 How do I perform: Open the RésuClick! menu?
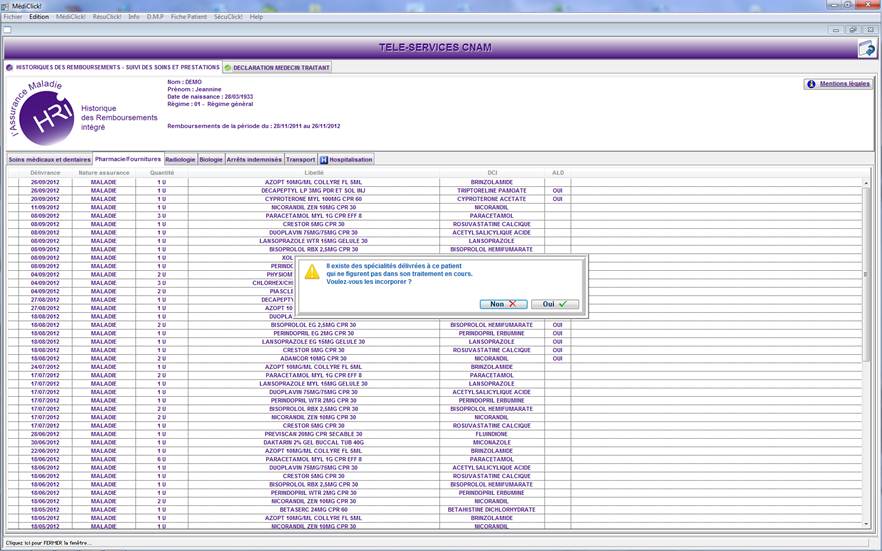107,17
